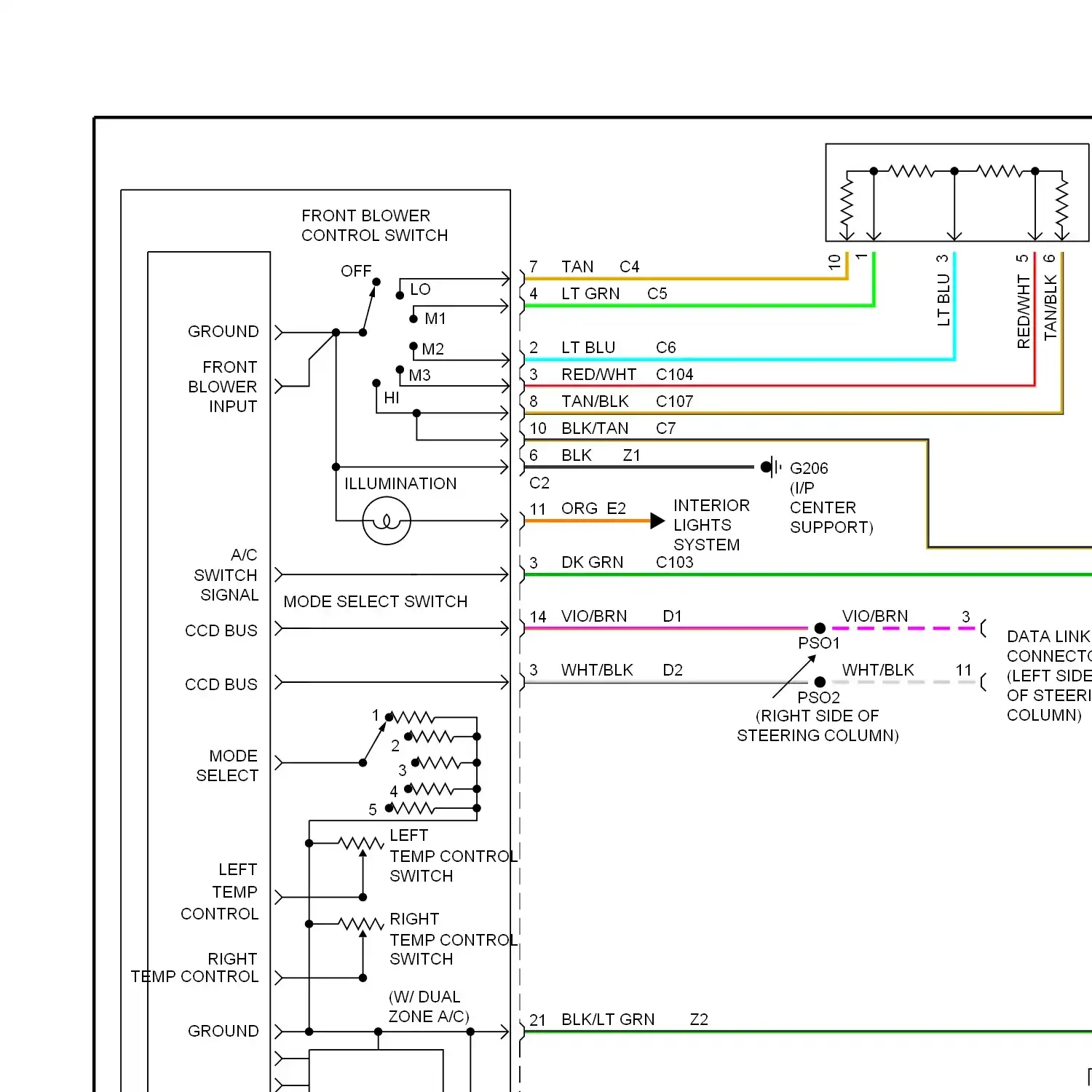The height and width of the screenshot is (1092, 1092).
Task: Click the OFF switch position label
Action: tap(356, 272)
